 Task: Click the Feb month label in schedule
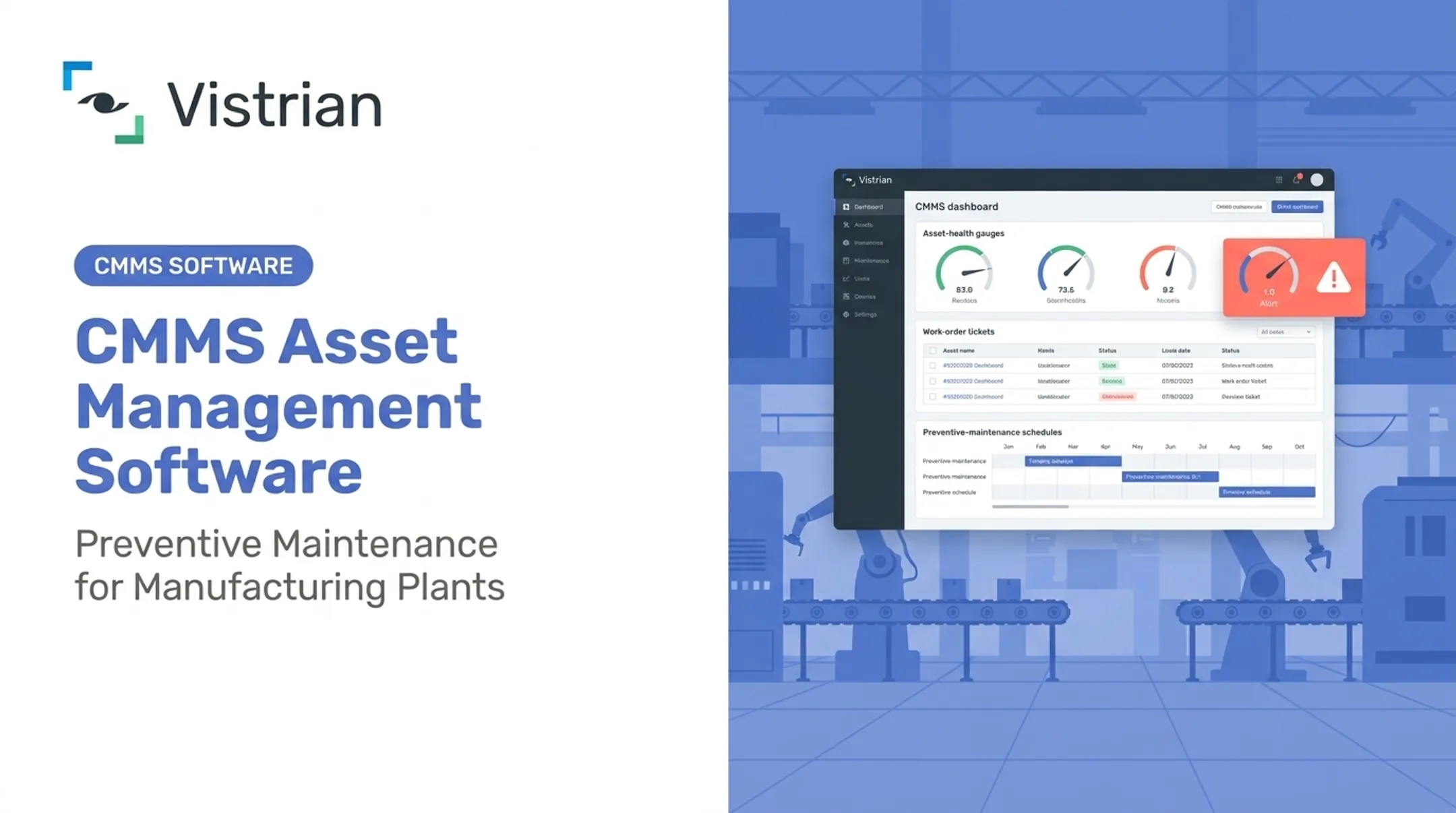click(1041, 447)
